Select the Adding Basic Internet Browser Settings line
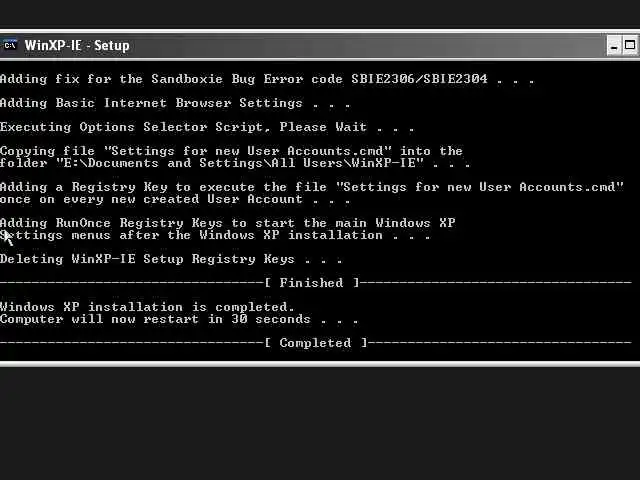 tap(175, 103)
